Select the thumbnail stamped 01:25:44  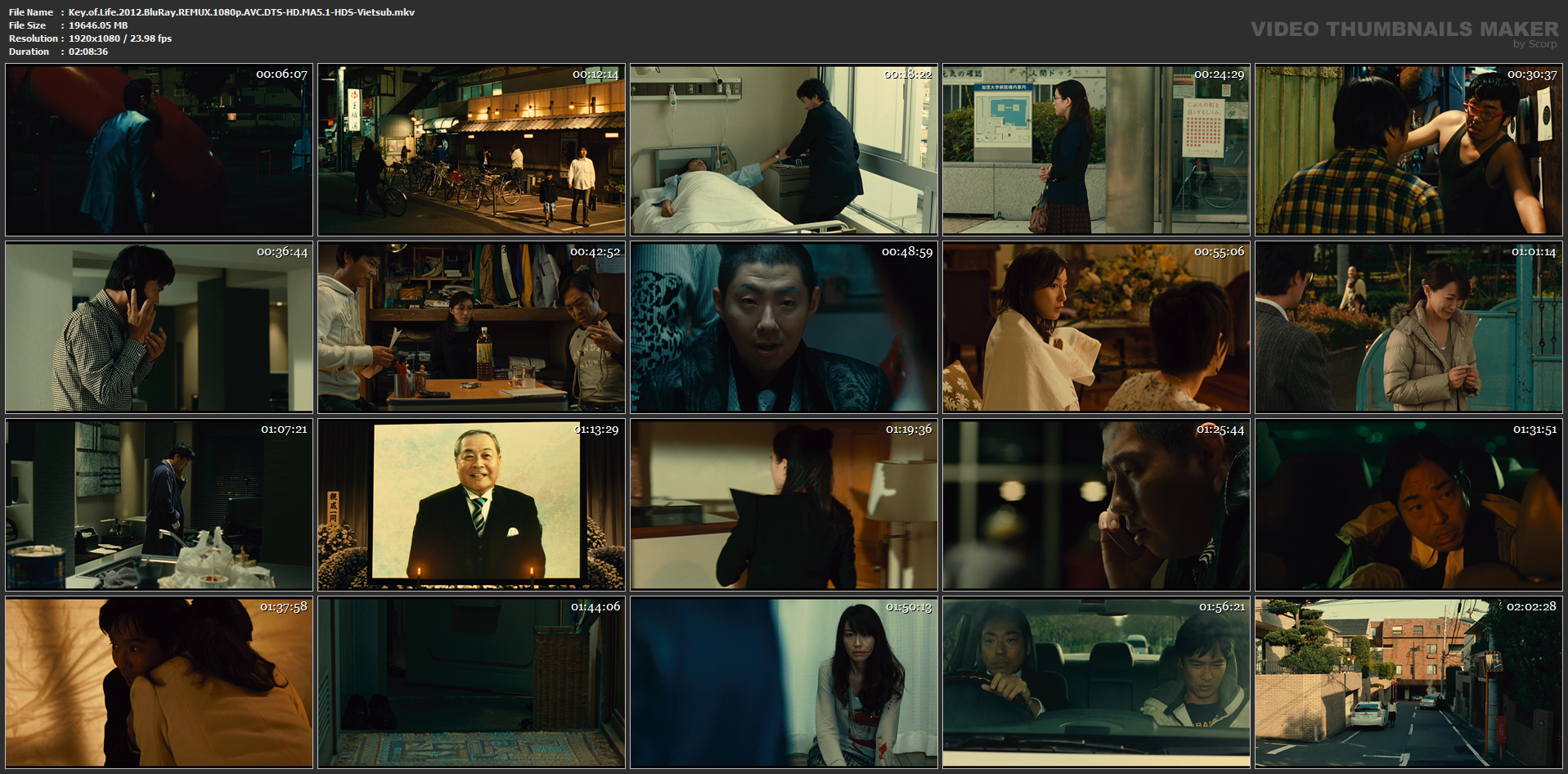pyautogui.click(x=1097, y=505)
